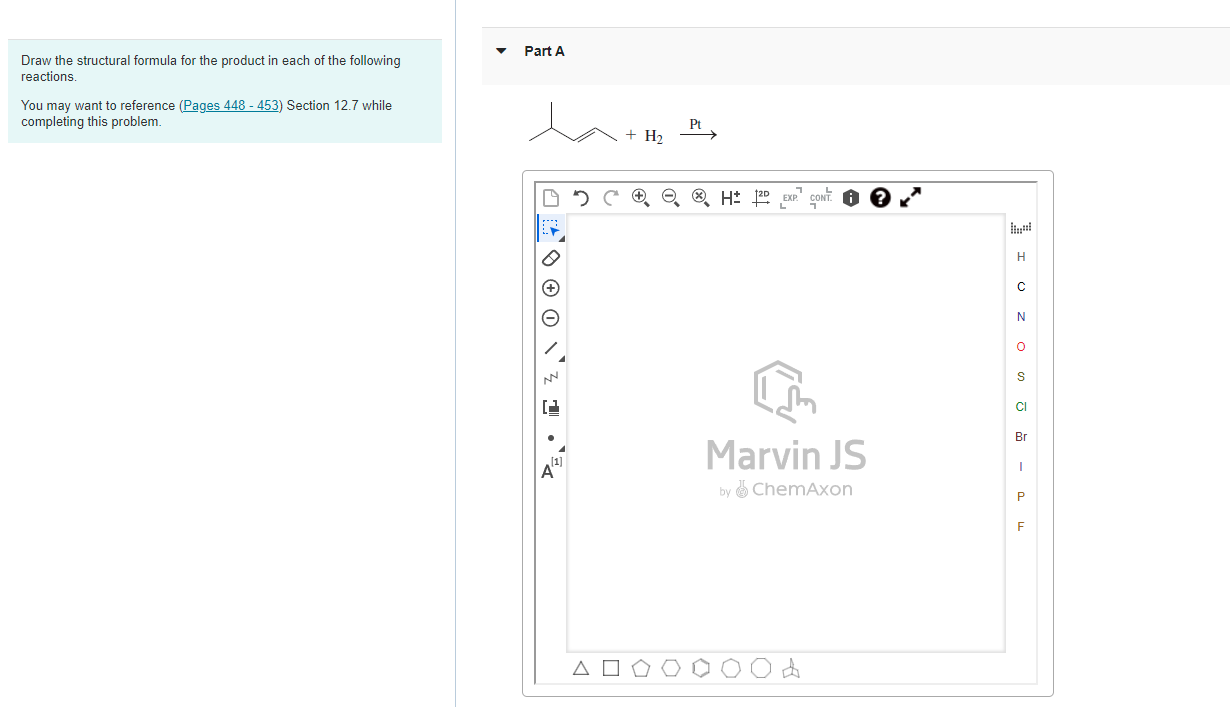The image size is (1230, 707).
Task: Select the Carbon atom button
Action: click(1021, 287)
